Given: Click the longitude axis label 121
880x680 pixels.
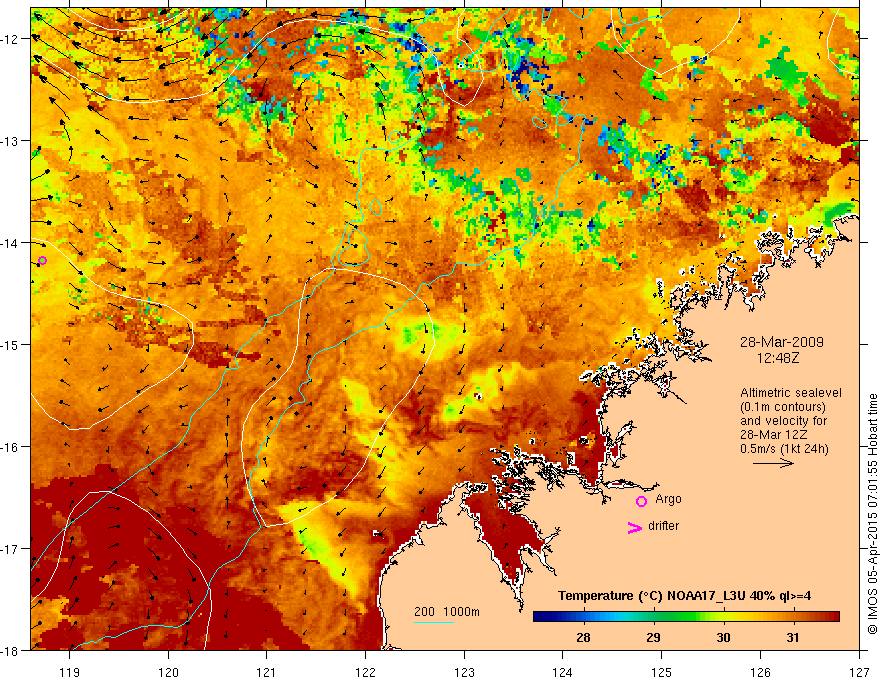Looking at the screenshot, I should 267,672.
